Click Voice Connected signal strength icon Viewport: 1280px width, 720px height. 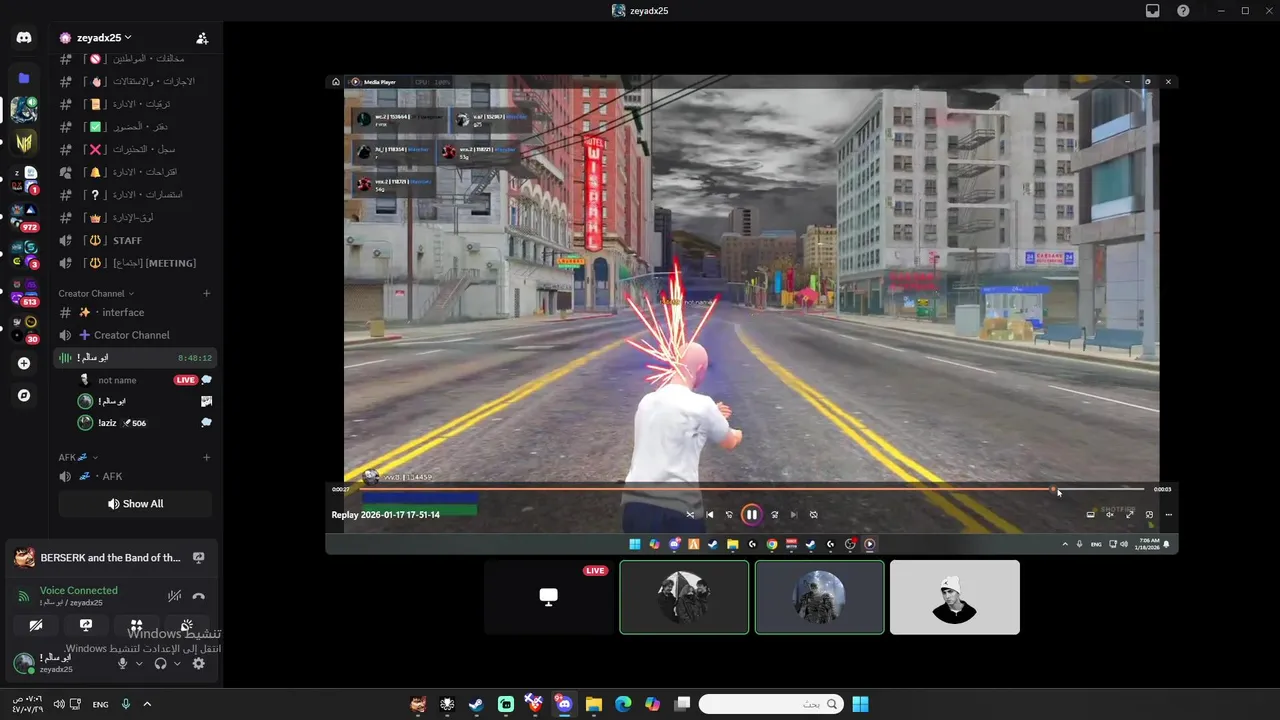[x=23, y=596]
